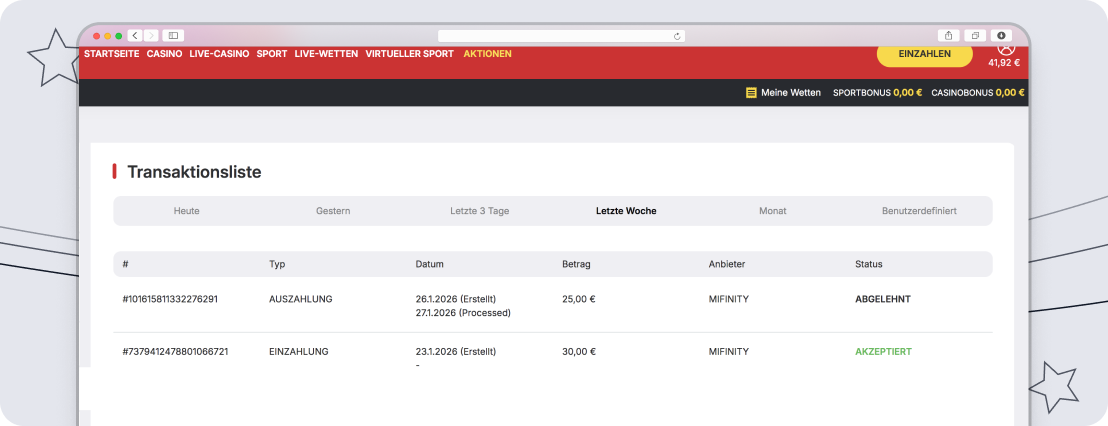Open the browser share icon
The image size is (1108, 426).
point(950,35)
